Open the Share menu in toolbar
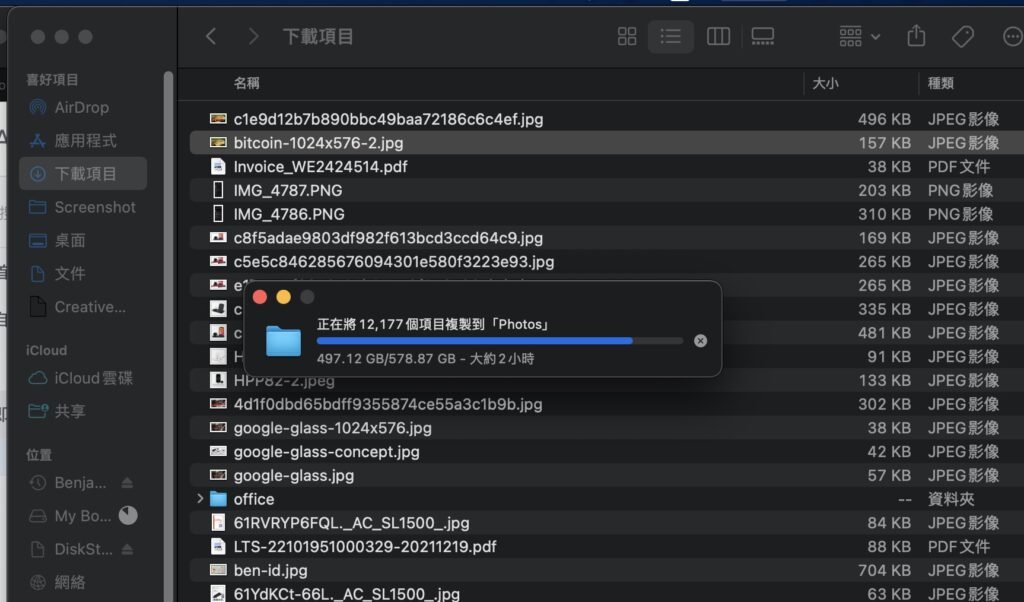This screenshot has height=602, width=1024. point(916,36)
